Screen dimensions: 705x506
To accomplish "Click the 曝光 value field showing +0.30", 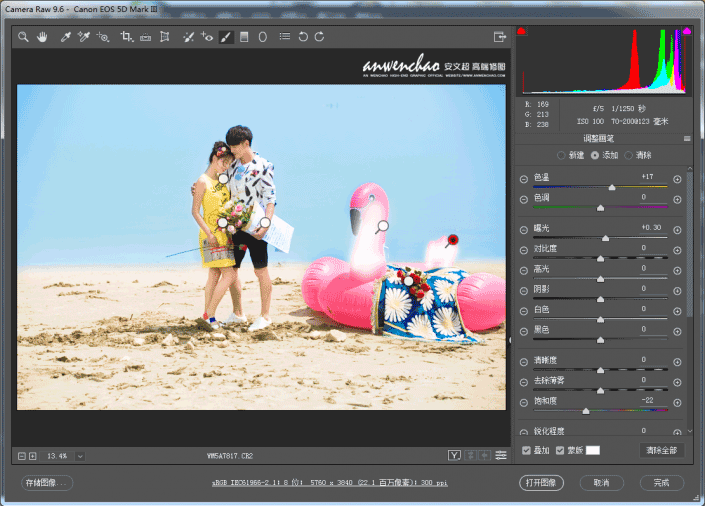I will click(x=651, y=228).
